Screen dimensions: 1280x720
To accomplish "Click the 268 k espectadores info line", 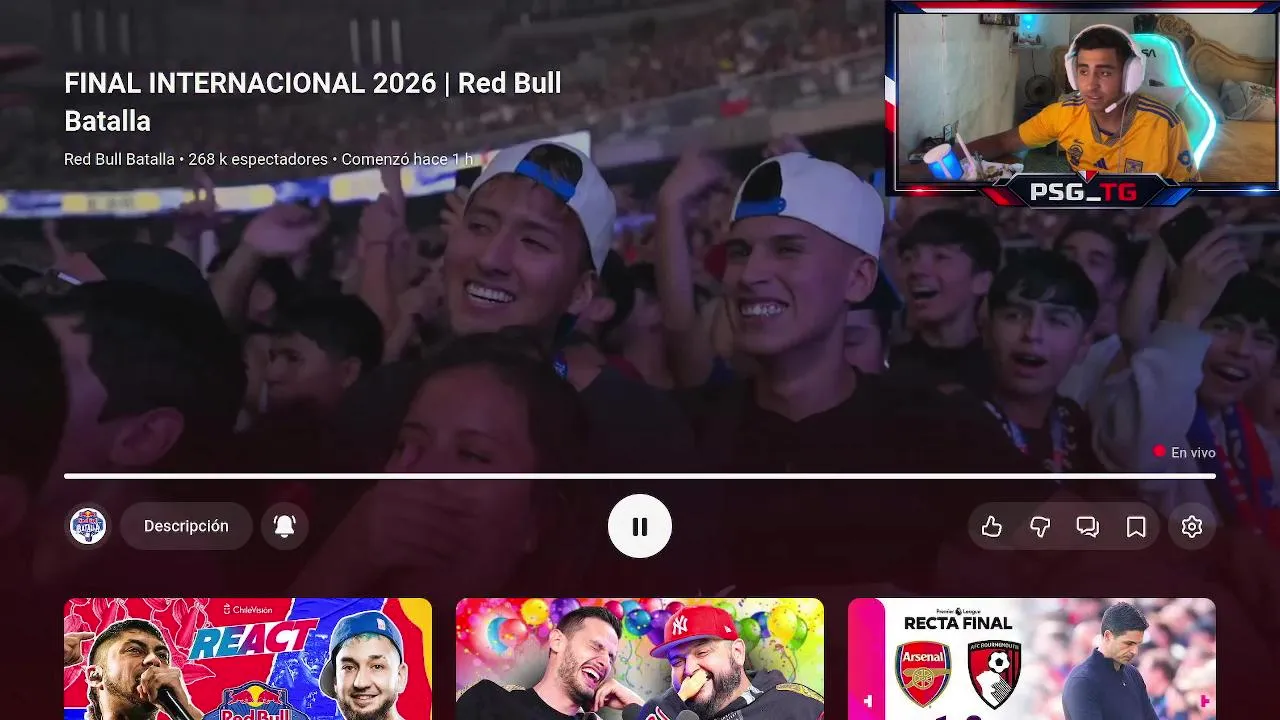I will (x=268, y=159).
